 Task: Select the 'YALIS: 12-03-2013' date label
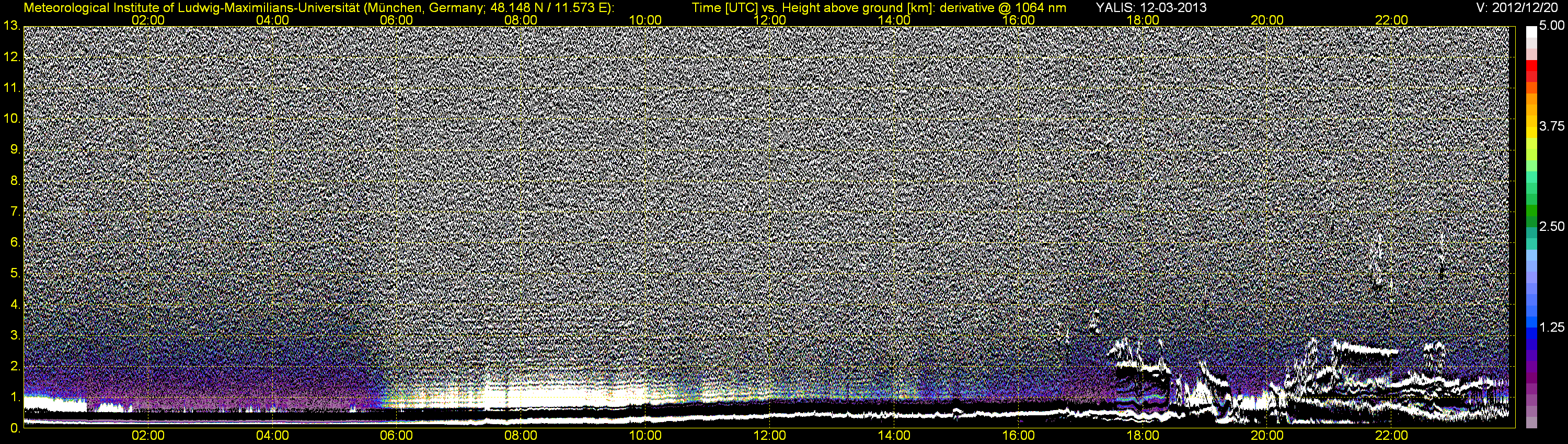[1151, 8]
